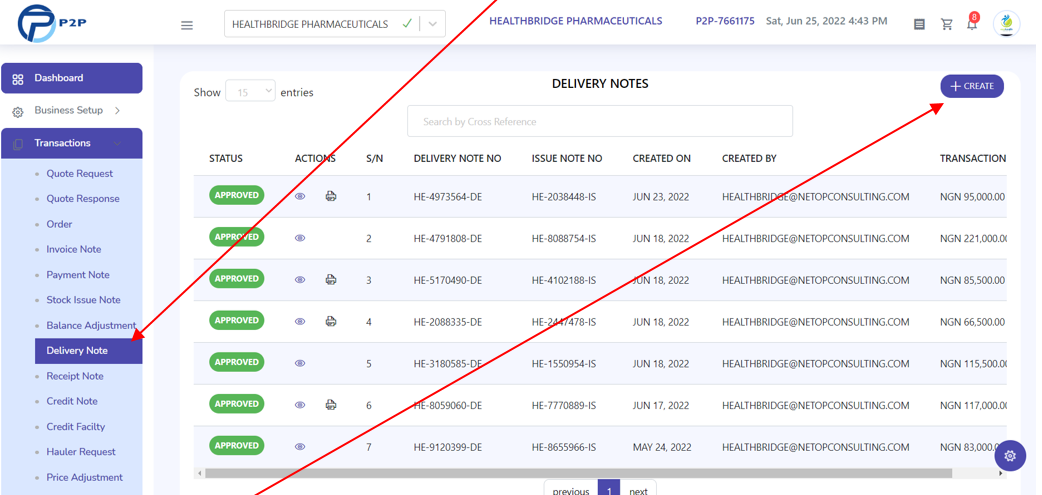Image resolution: width=1042 pixels, height=495 pixels.
Task: View delivery note HE-2088335-DE eye icon
Action: pos(300,322)
